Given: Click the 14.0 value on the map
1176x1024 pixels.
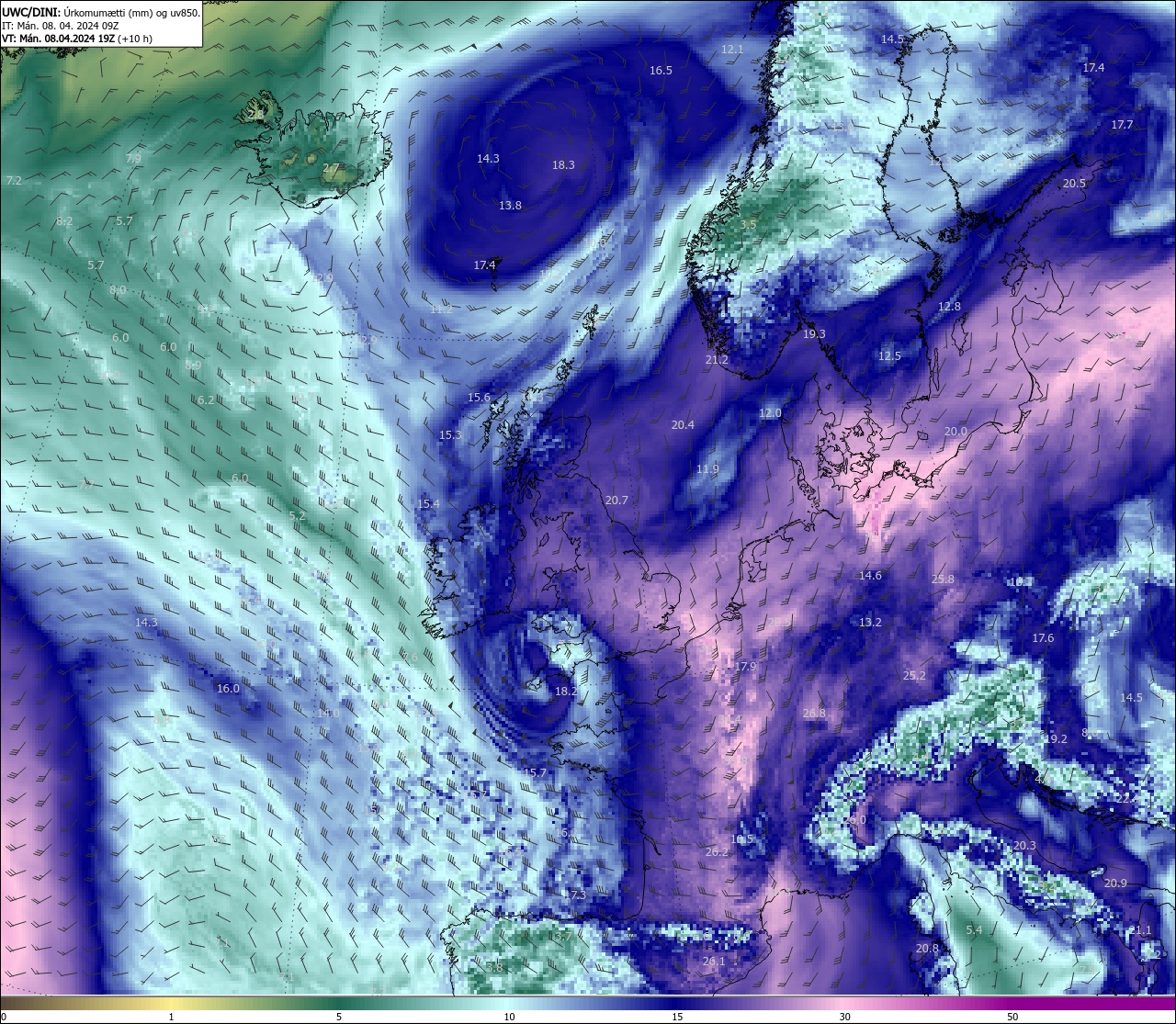Looking at the screenshot, I should pyautogui.click(x=328, y=714).
